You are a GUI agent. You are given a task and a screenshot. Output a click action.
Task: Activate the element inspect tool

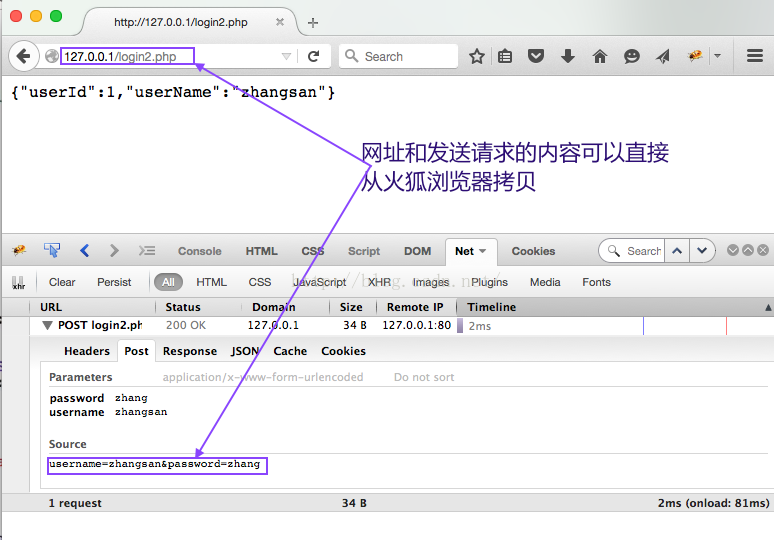[52, 250]
